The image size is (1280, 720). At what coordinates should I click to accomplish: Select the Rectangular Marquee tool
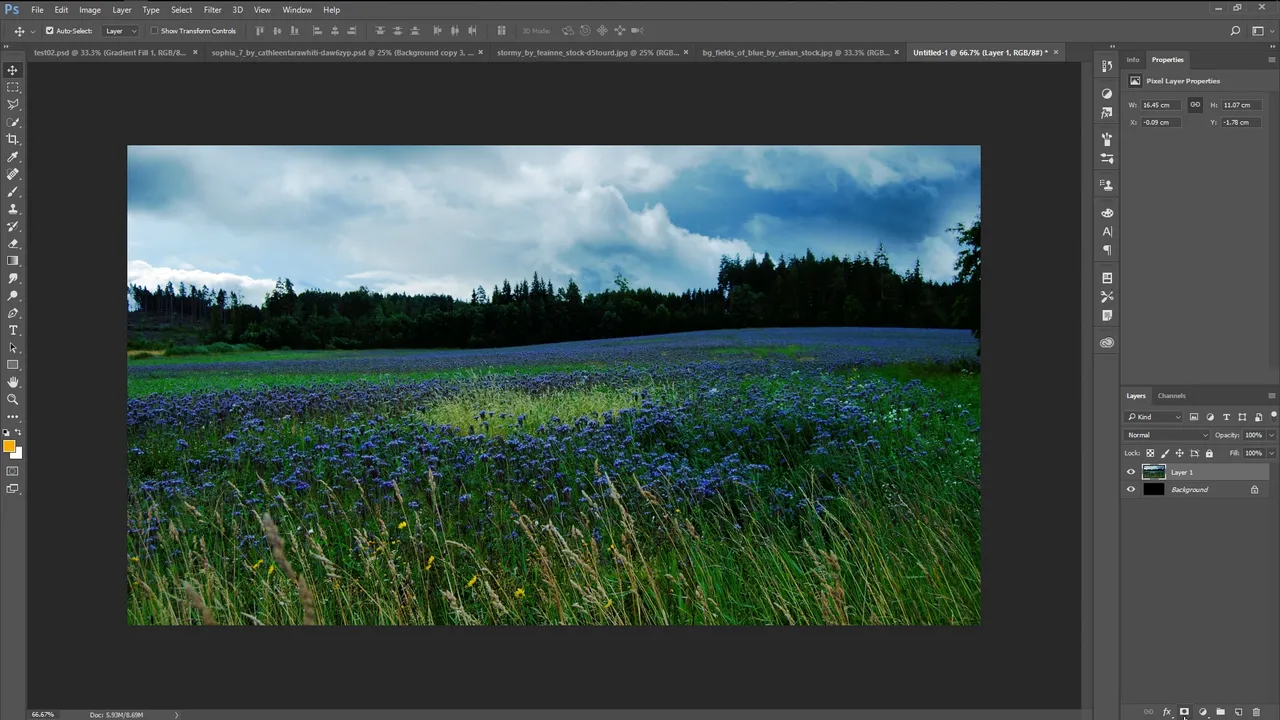13,87
